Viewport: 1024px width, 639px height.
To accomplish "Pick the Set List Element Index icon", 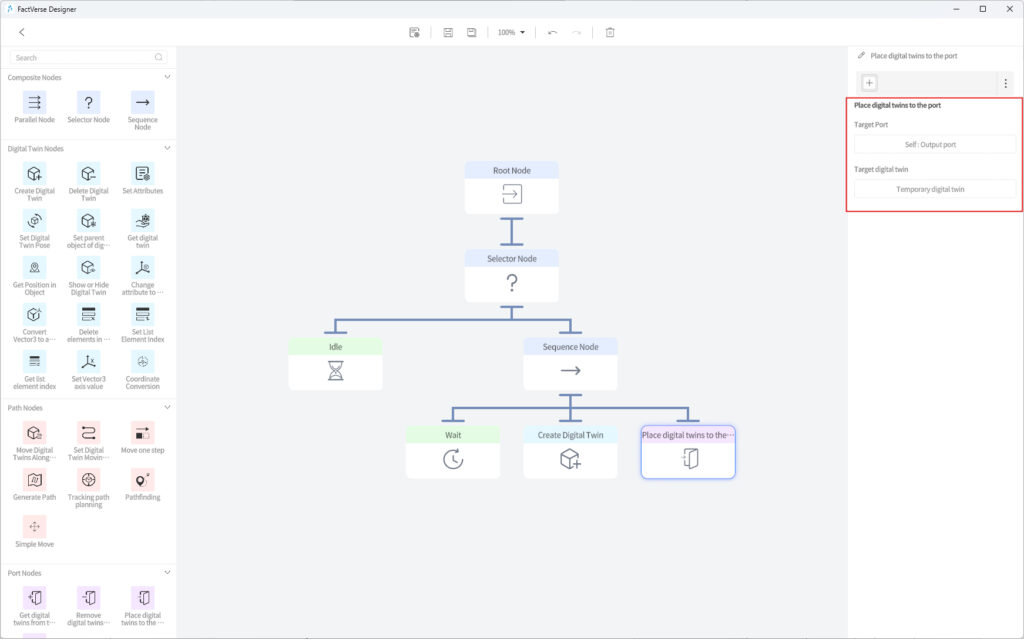I will pyautogui.click(x=142, y=315).
